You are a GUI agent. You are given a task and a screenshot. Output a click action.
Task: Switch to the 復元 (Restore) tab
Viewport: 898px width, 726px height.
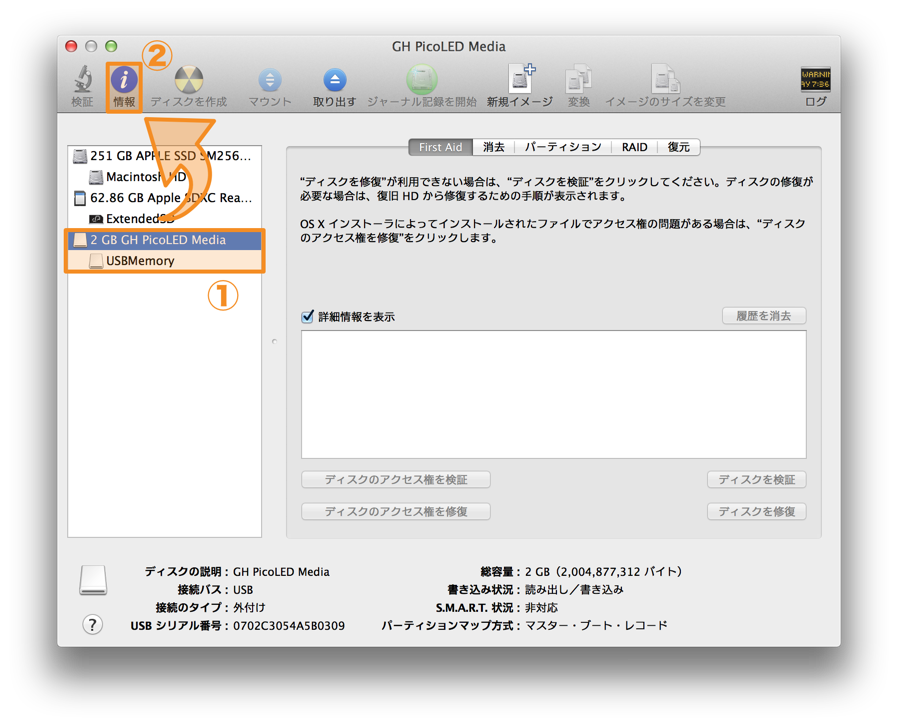[679, 147]
